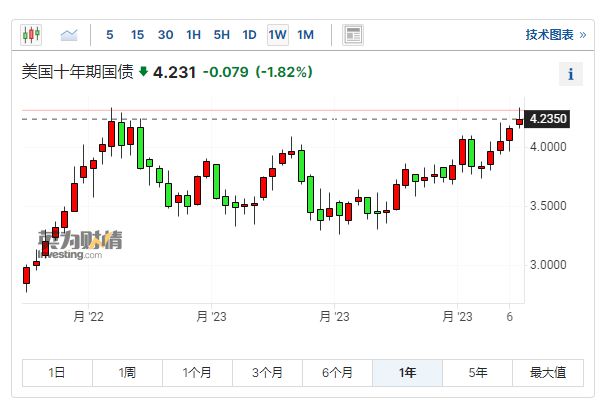Switch the range to 1个月
607x405 pixels.
(x=197, y=373)
